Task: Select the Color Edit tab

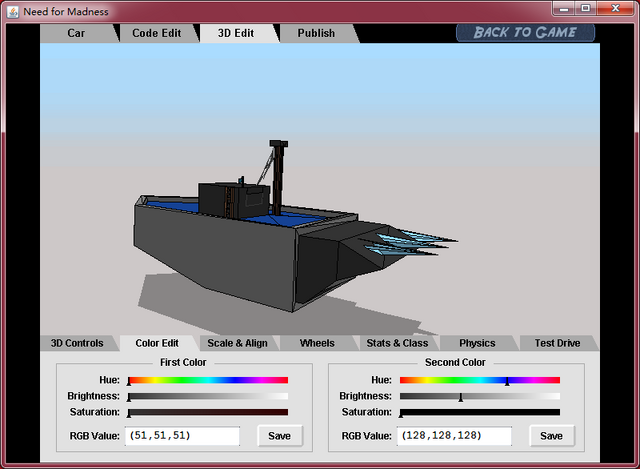Action: [x=157, y=343]
